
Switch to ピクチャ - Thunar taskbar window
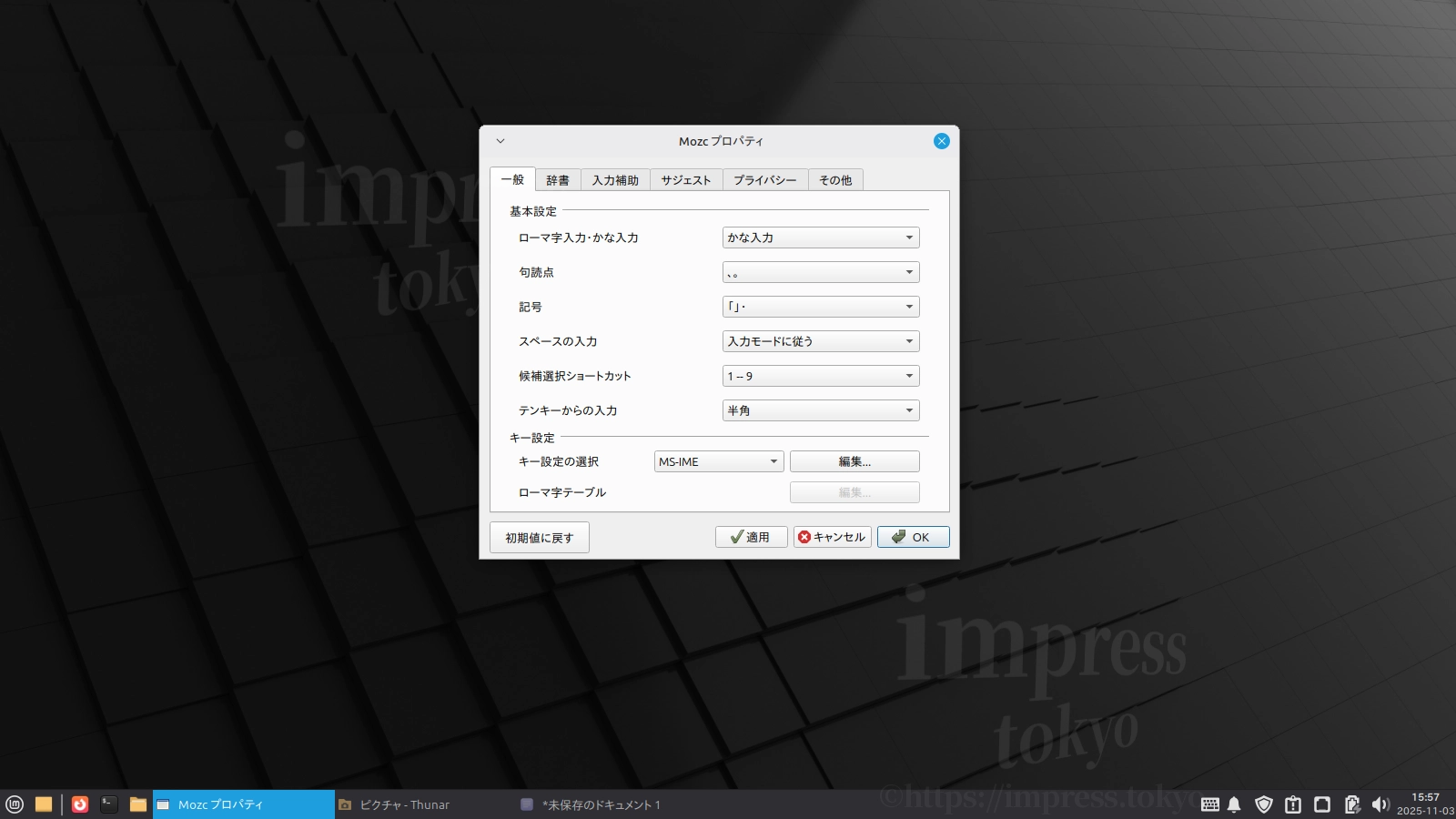[426, 804]
